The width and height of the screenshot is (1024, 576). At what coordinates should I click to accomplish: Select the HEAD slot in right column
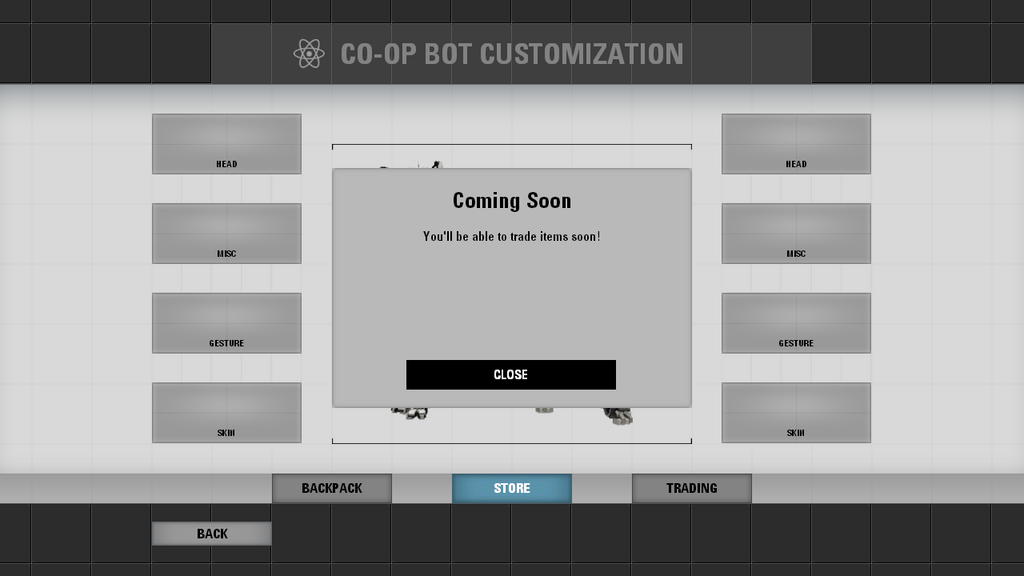[x=796, y=144]
